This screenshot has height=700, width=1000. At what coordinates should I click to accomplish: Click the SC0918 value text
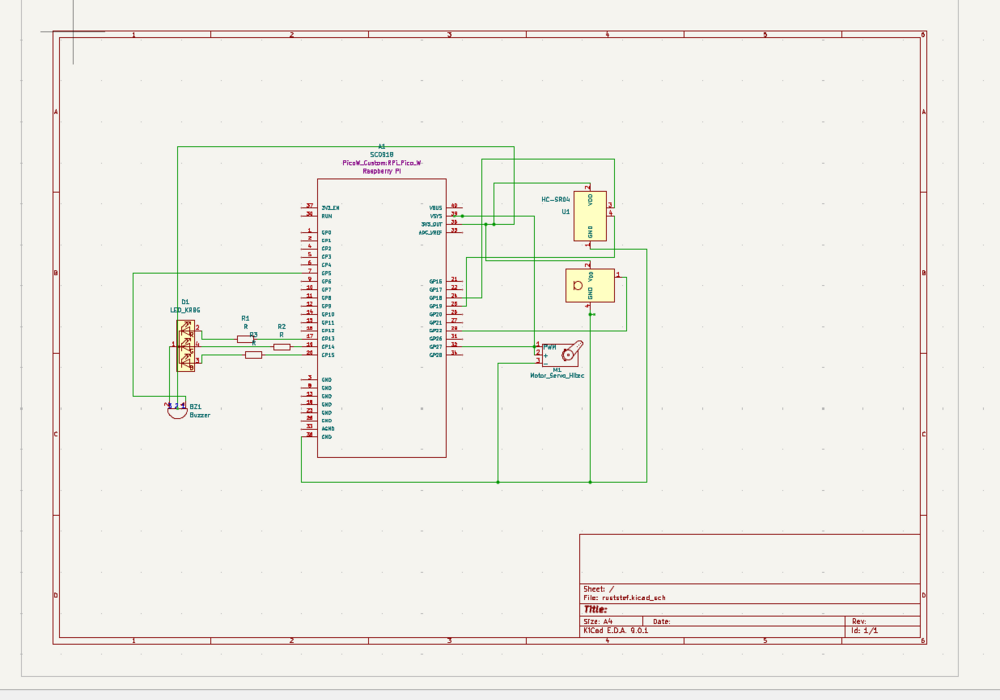pyautogui.click(x=381, y=155)
